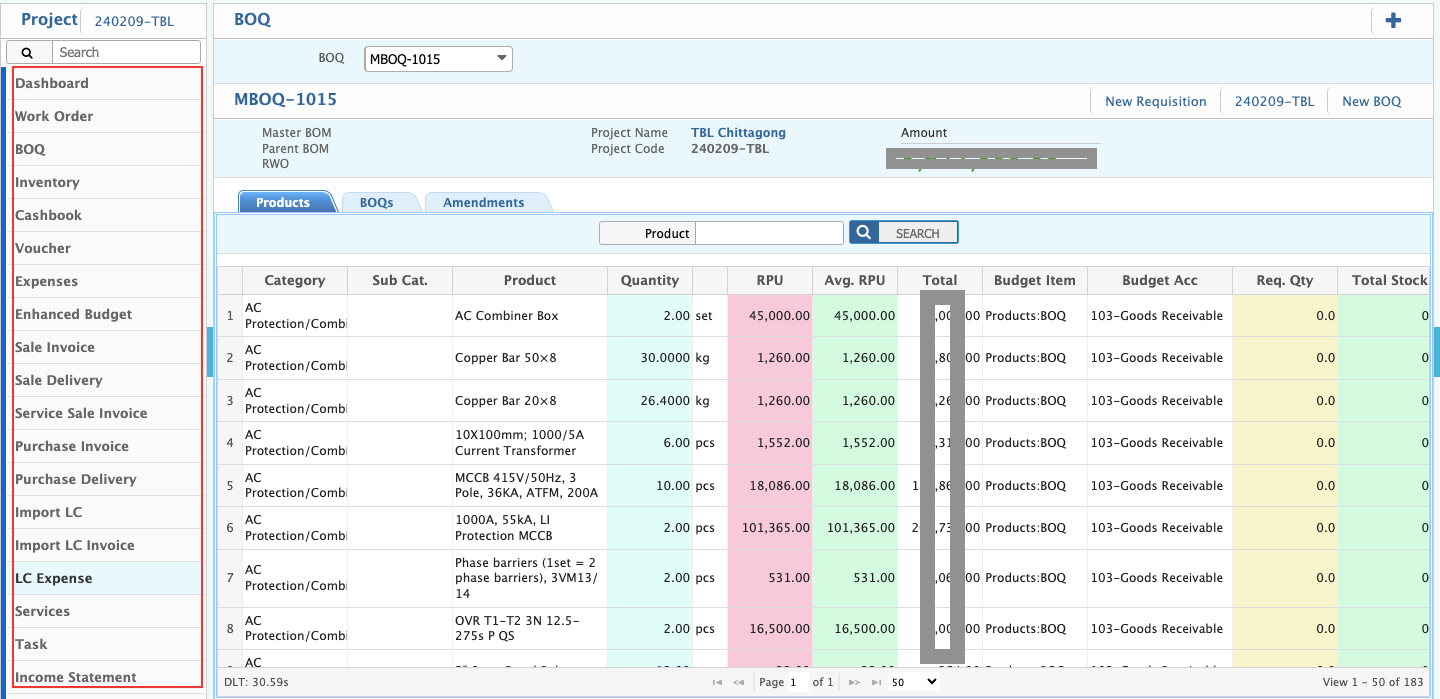The image size is (1440, 699).
Task: Click the New BOQ link
Action: [1371, 101]
